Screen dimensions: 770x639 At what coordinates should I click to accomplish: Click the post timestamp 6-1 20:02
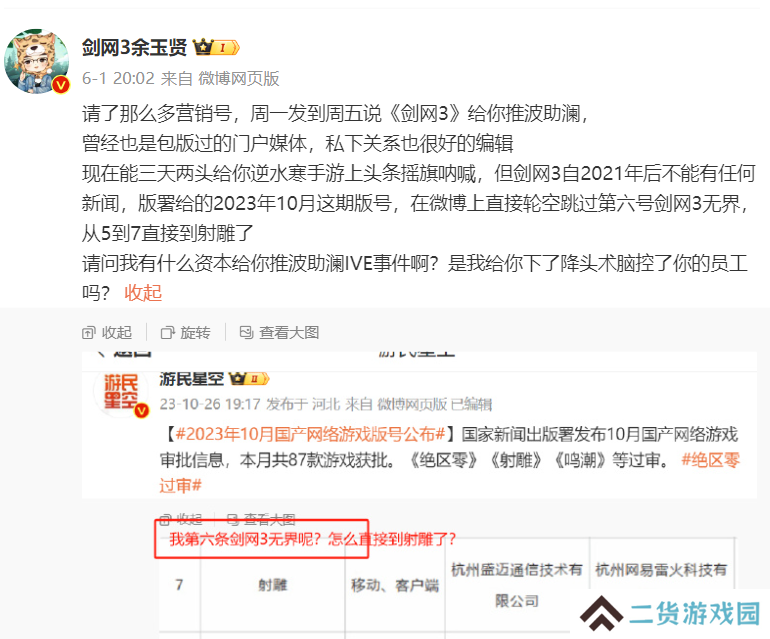pos(118,78)
